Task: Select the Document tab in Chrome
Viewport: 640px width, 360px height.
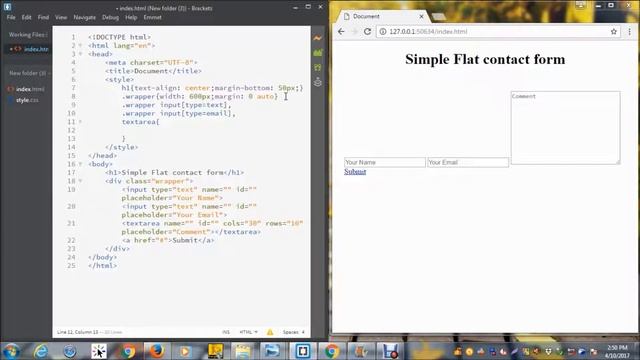Action: (382, 16)
